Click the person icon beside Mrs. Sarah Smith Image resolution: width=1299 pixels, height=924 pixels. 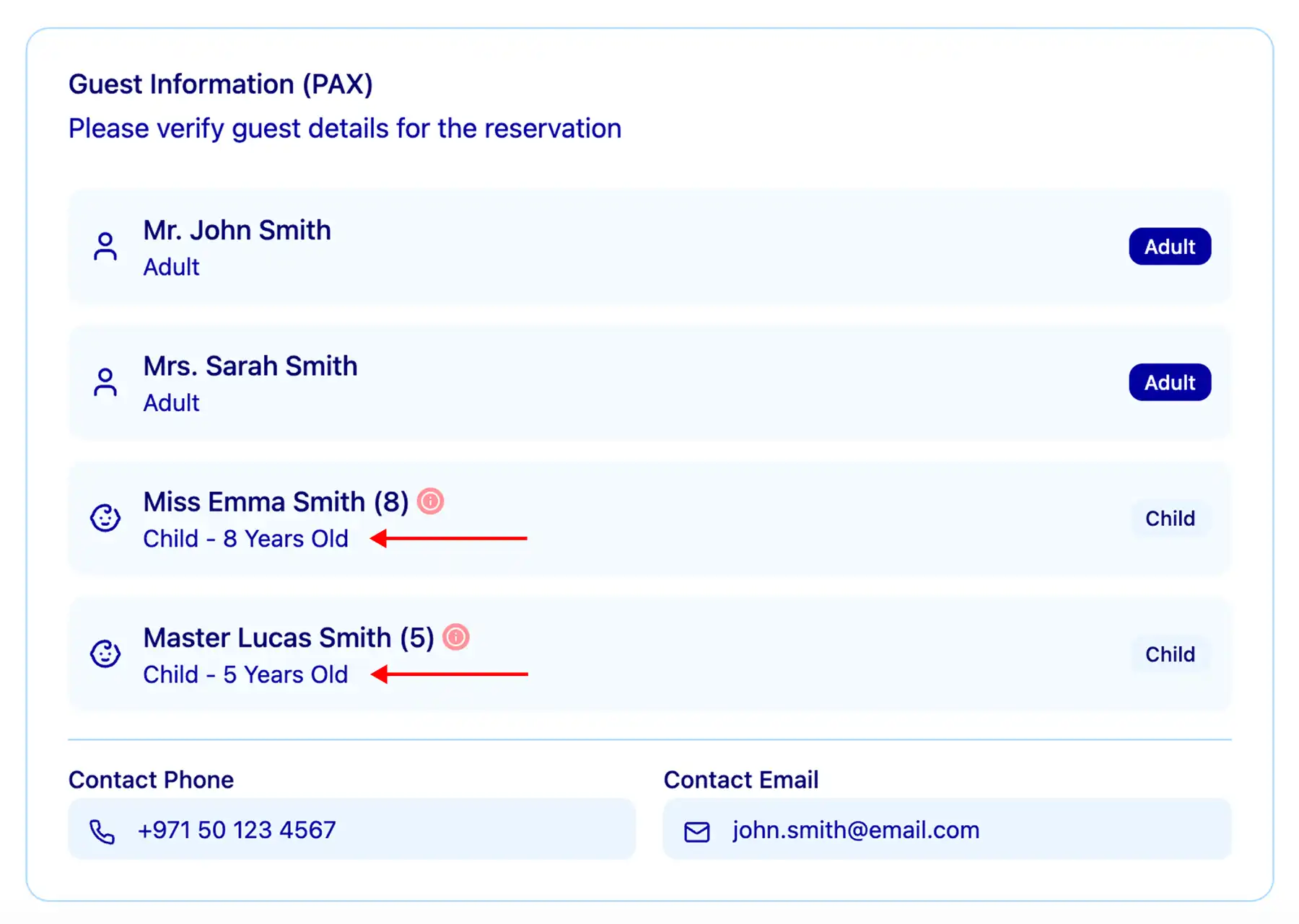(x=105, y=382)
